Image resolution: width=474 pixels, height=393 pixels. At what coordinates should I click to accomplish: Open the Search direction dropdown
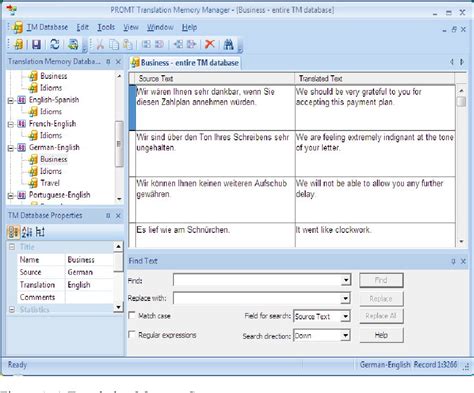coord(346,335)
